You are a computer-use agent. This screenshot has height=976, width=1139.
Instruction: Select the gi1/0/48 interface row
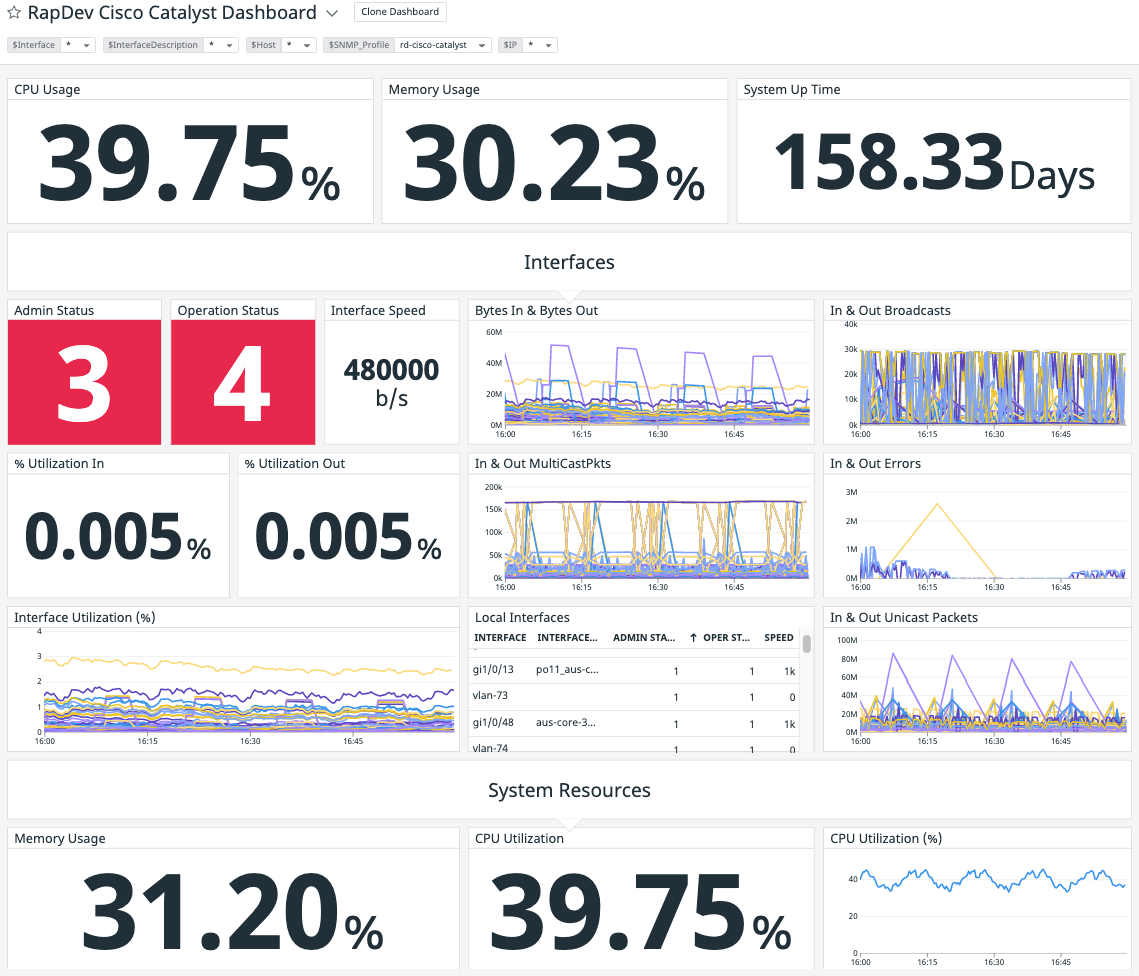(x=634, y=723)
